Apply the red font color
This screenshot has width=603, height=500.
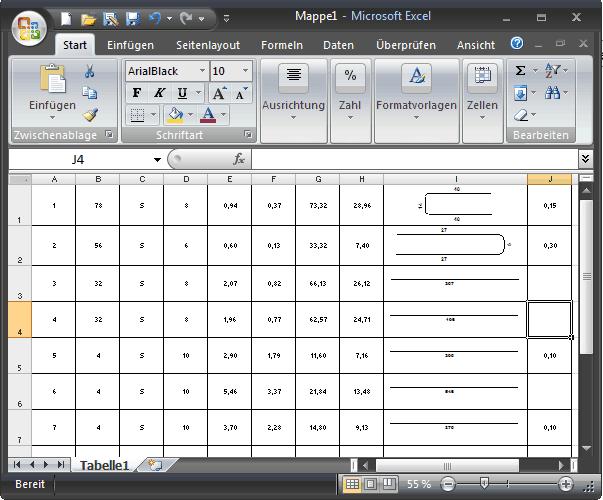208,115
